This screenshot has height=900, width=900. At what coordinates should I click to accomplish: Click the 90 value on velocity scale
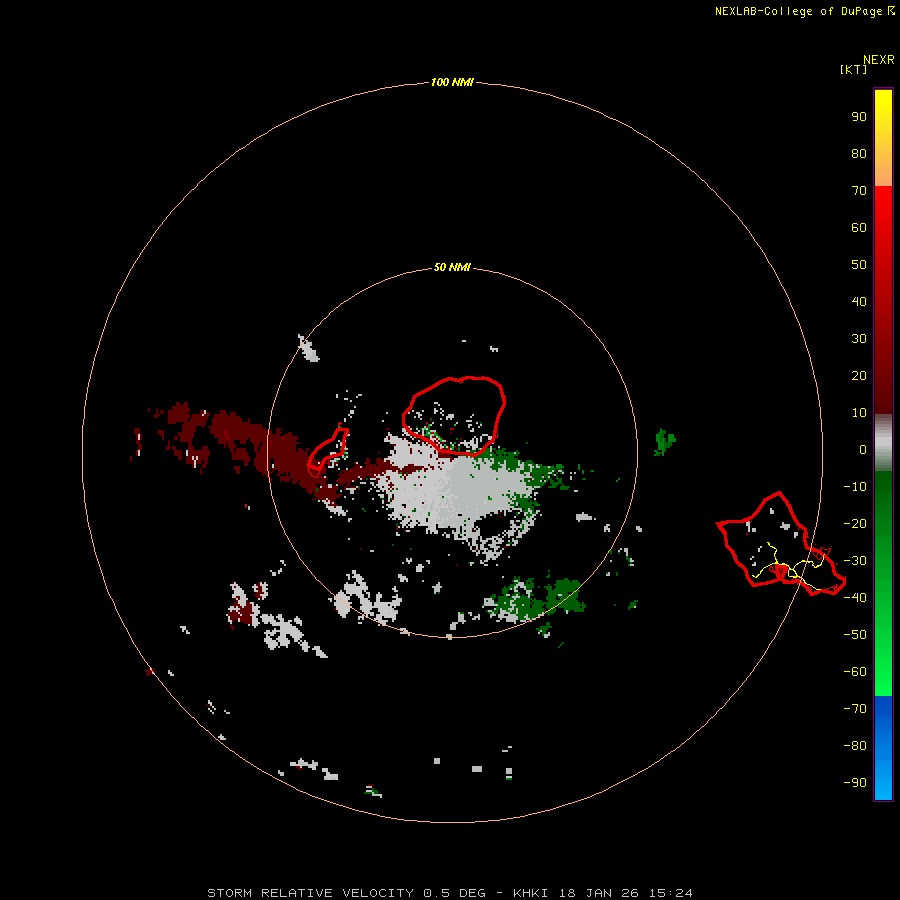point(859,117)
